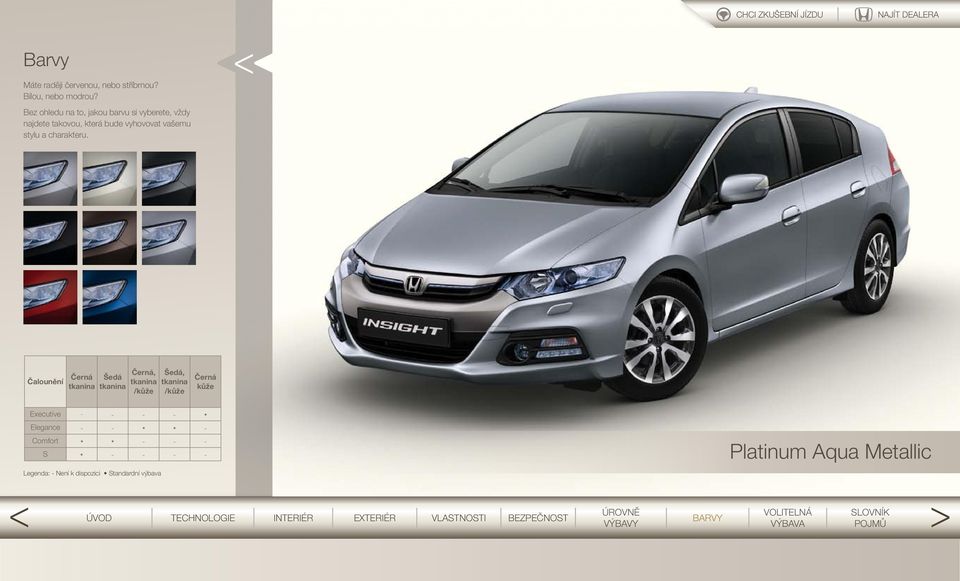Open the TECHNOLOGIE tab
This screenshot has height=581, width=960.
pyautogui.click(x=203, y=518)
